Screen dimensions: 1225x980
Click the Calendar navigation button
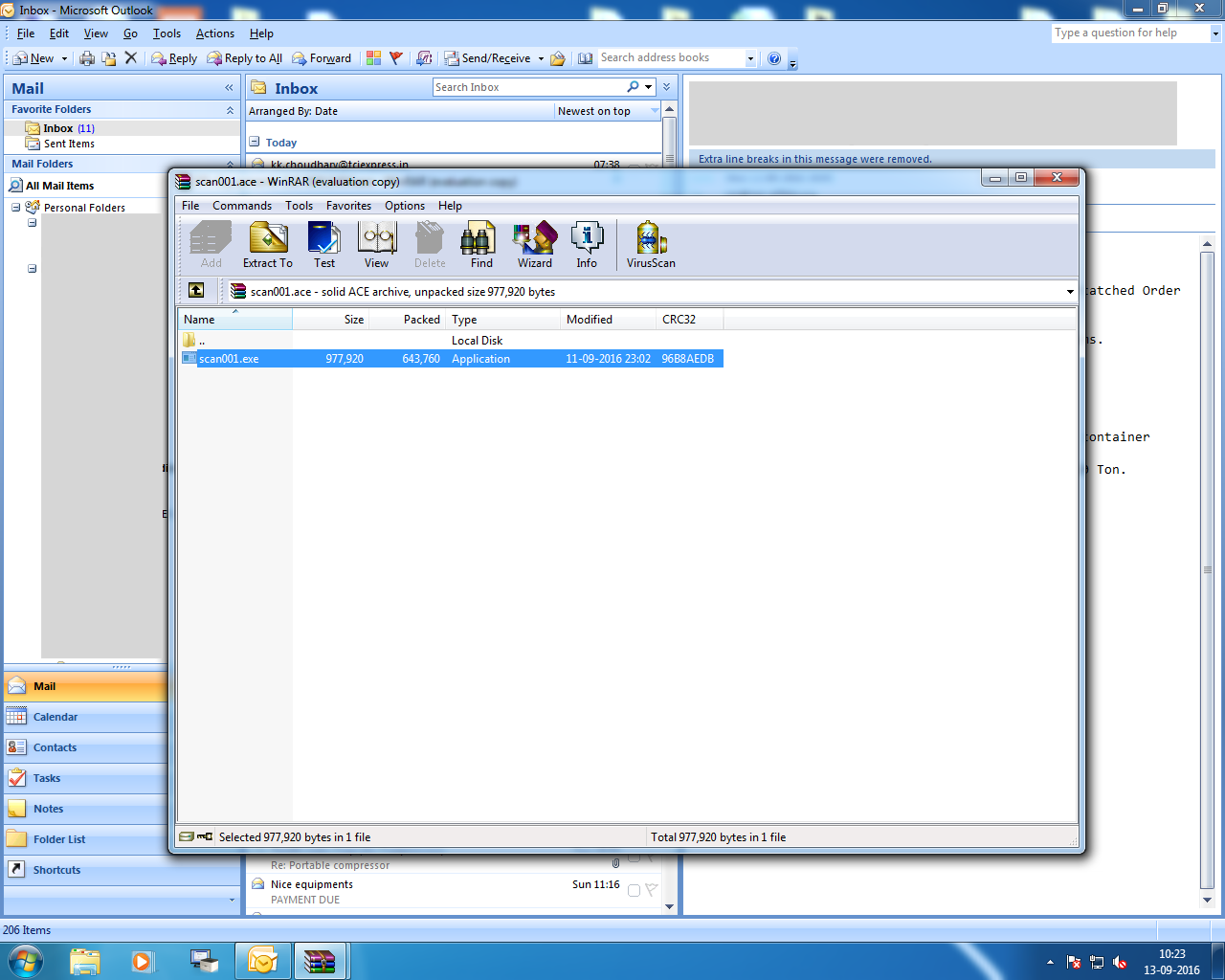[56, 717]
